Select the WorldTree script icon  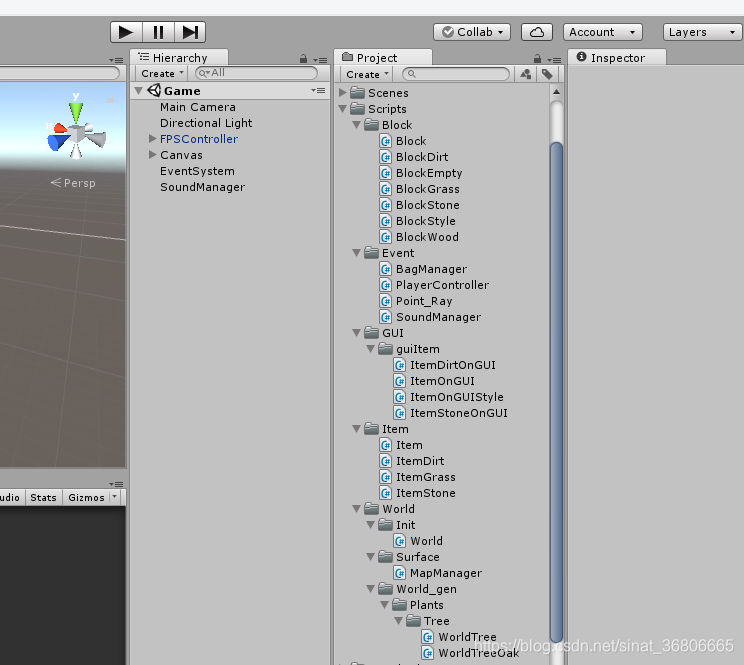pos(428,637)
